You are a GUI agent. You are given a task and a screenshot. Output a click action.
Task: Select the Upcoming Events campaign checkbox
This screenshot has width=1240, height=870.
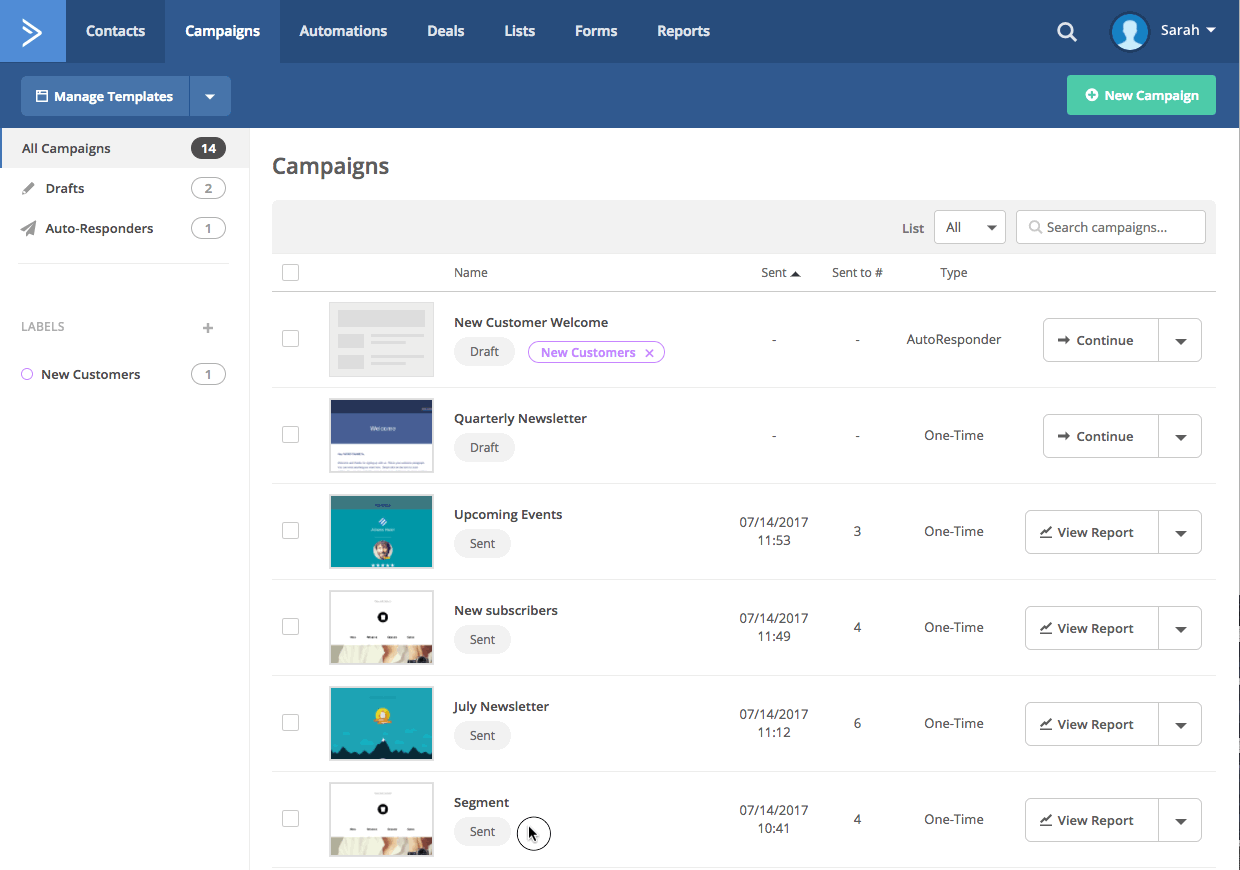point(290,530)
